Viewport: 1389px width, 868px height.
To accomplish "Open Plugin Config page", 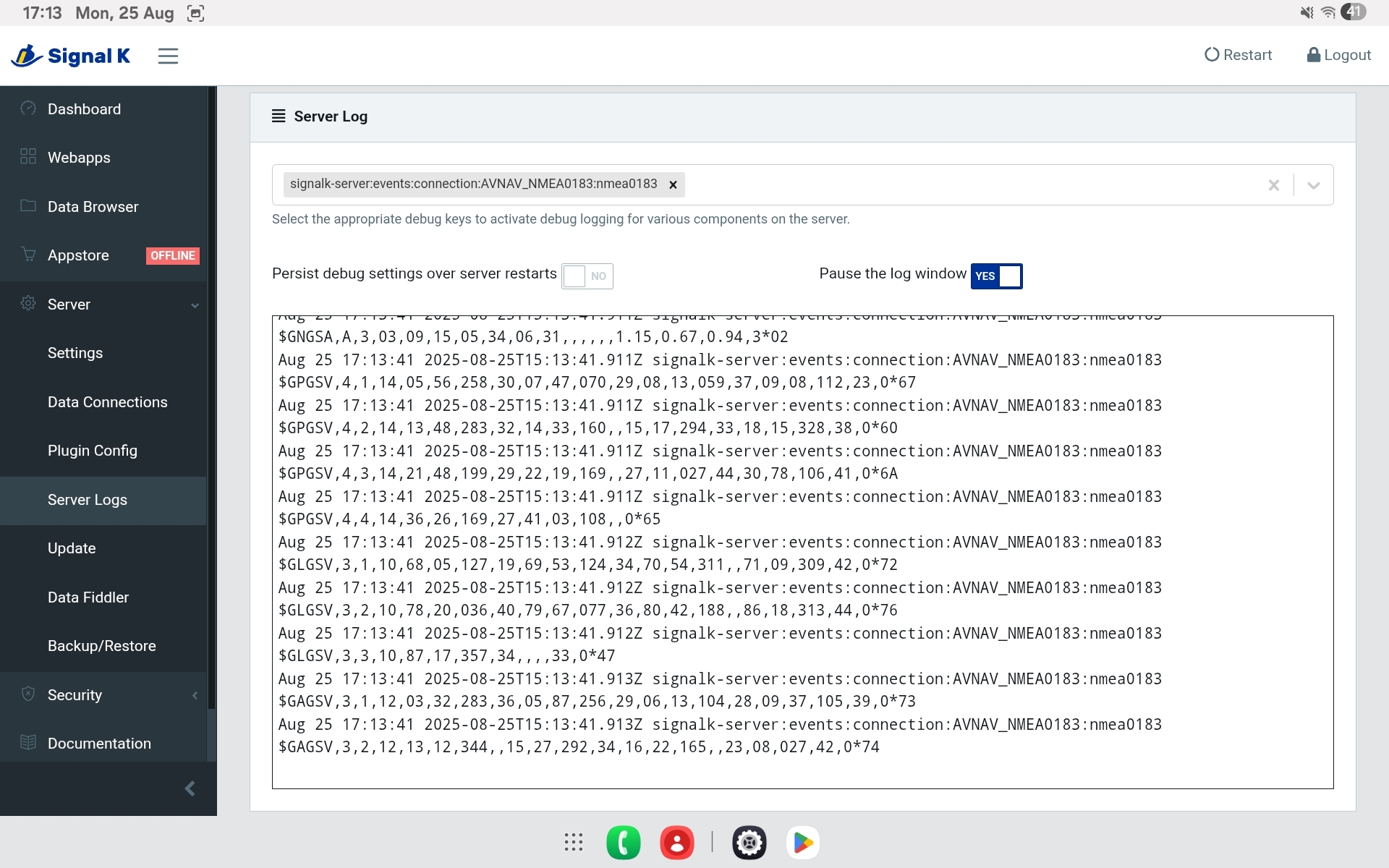I will click(x=92, y=451).
